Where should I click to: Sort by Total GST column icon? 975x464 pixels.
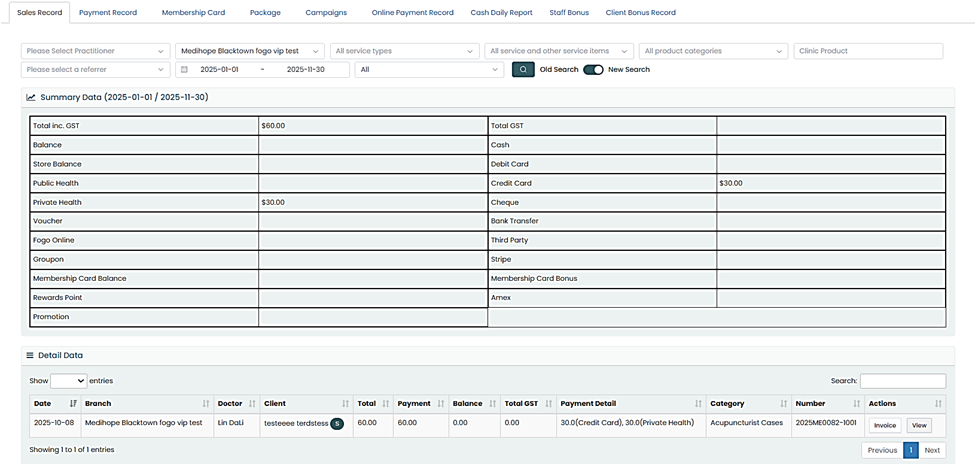[548, 404]
